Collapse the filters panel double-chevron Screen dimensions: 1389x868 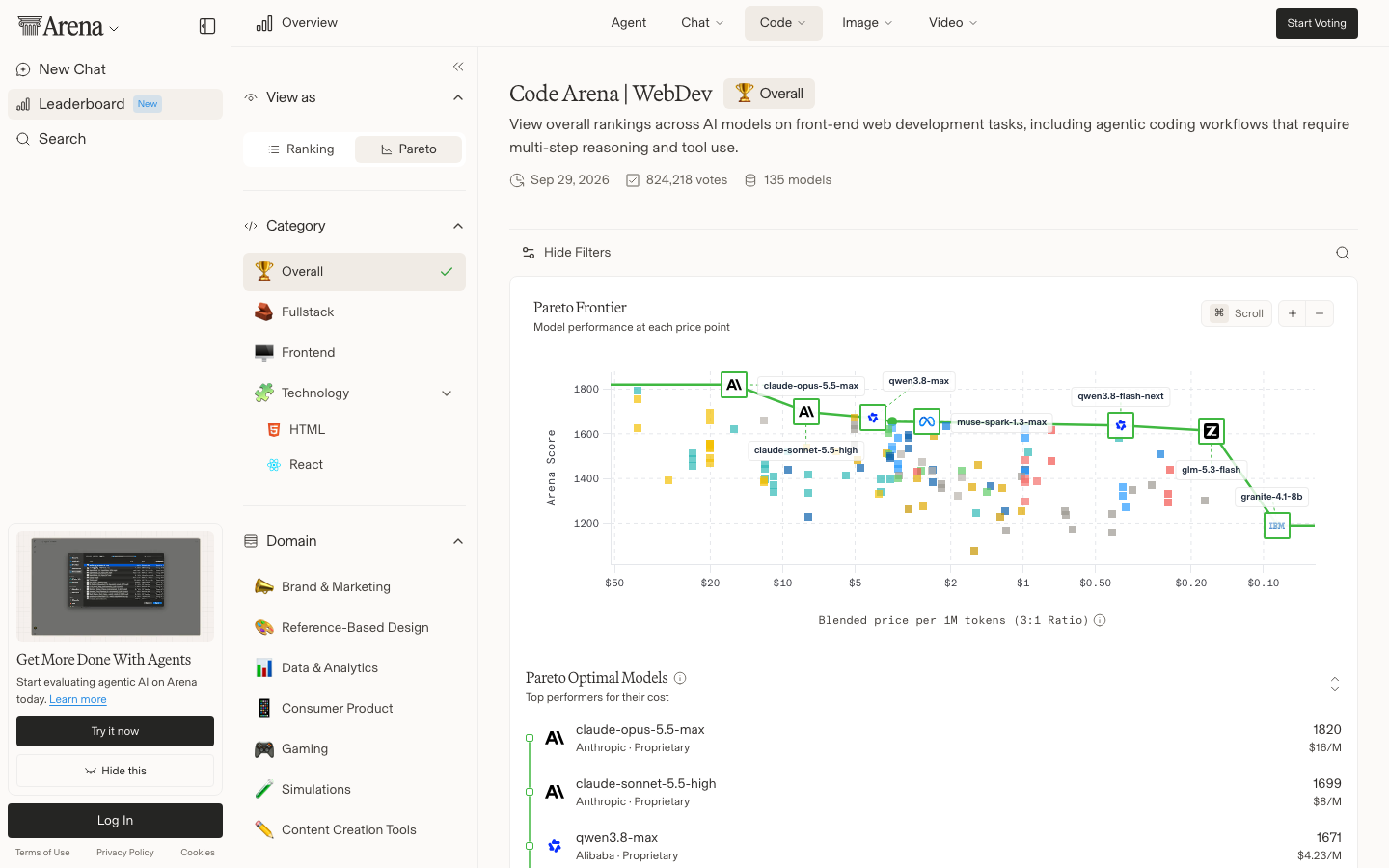point(458,67)
